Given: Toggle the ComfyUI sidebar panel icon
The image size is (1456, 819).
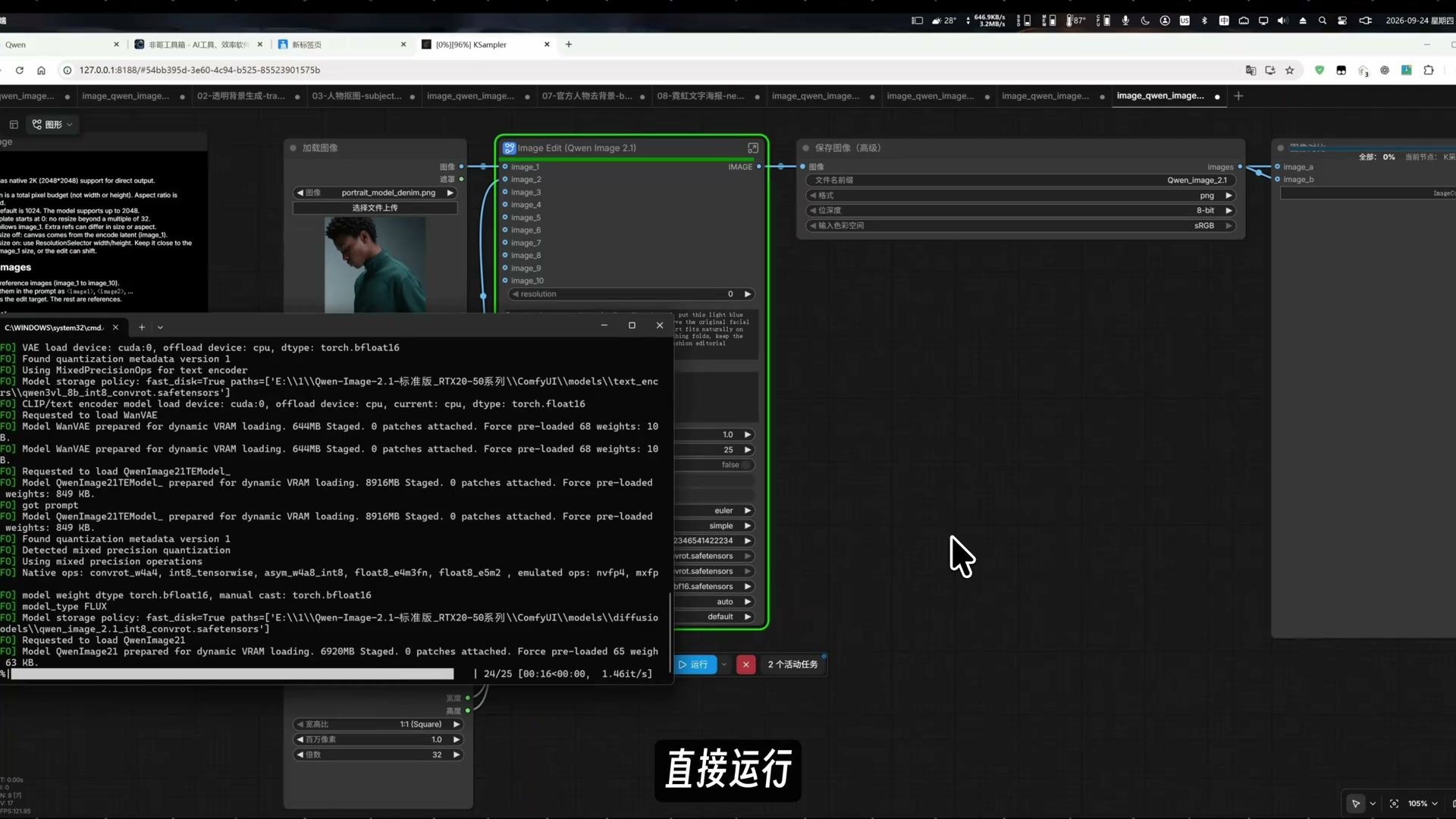Looking at the screenshot, I should 14,124.
